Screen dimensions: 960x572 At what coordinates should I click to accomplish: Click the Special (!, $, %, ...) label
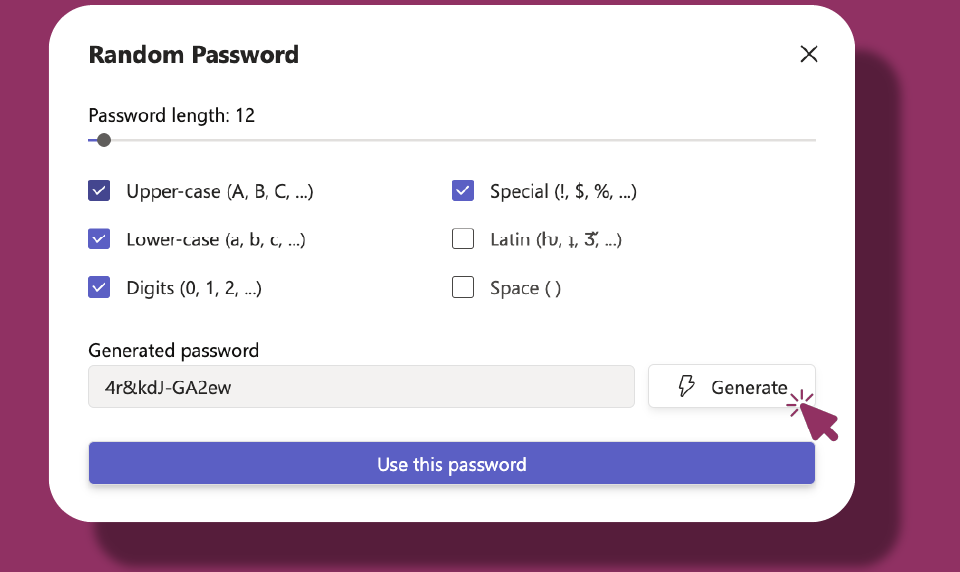(563, 192)
